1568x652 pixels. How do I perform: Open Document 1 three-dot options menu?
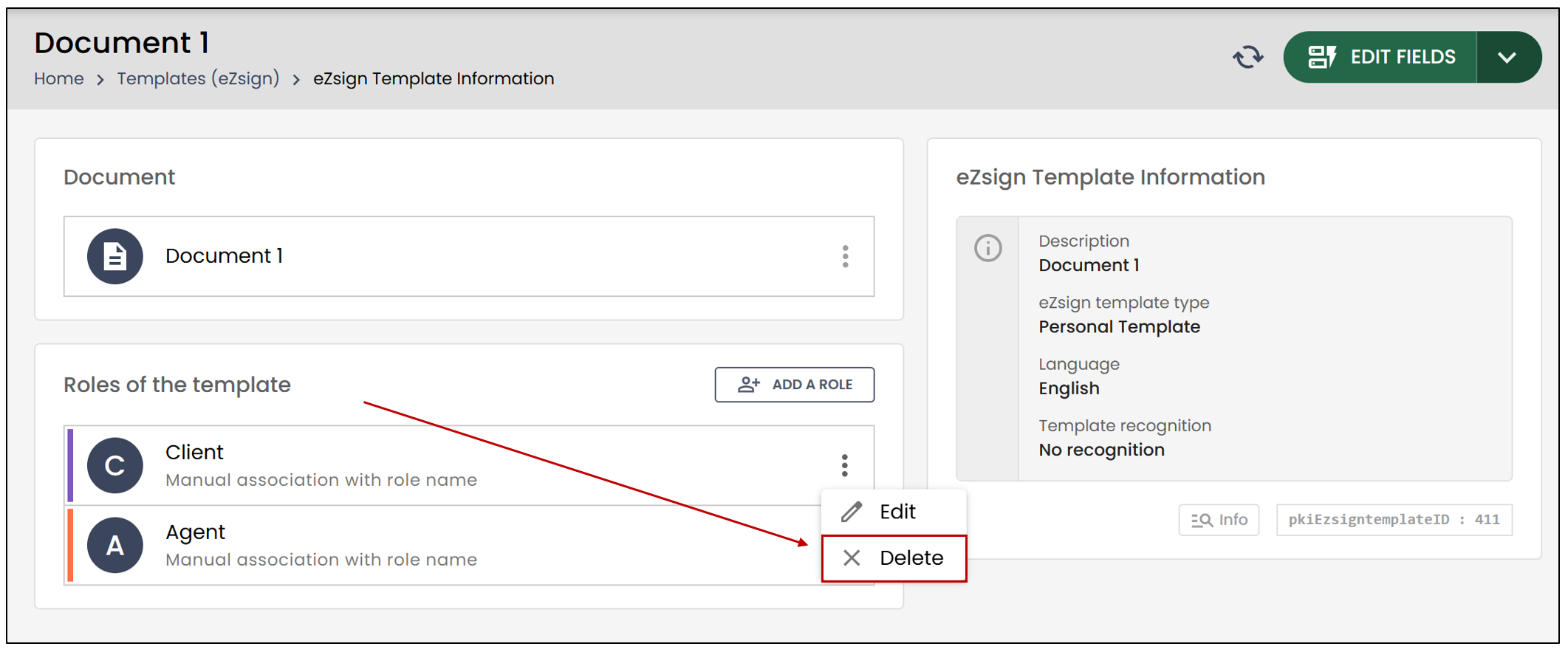(x=846, y=256)
